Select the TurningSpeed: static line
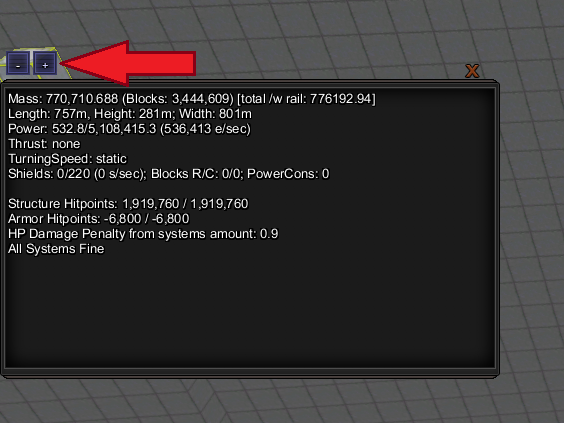The width and height of the screenshot is (564, 423). (67, 159)
